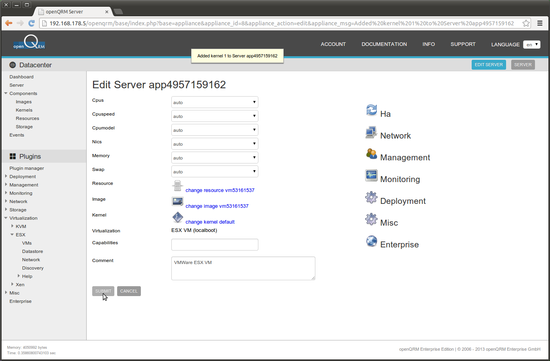The height and width of the screenshot is (361, 550).
Task: Click the Resource server icon
Action: coord(177,186)
